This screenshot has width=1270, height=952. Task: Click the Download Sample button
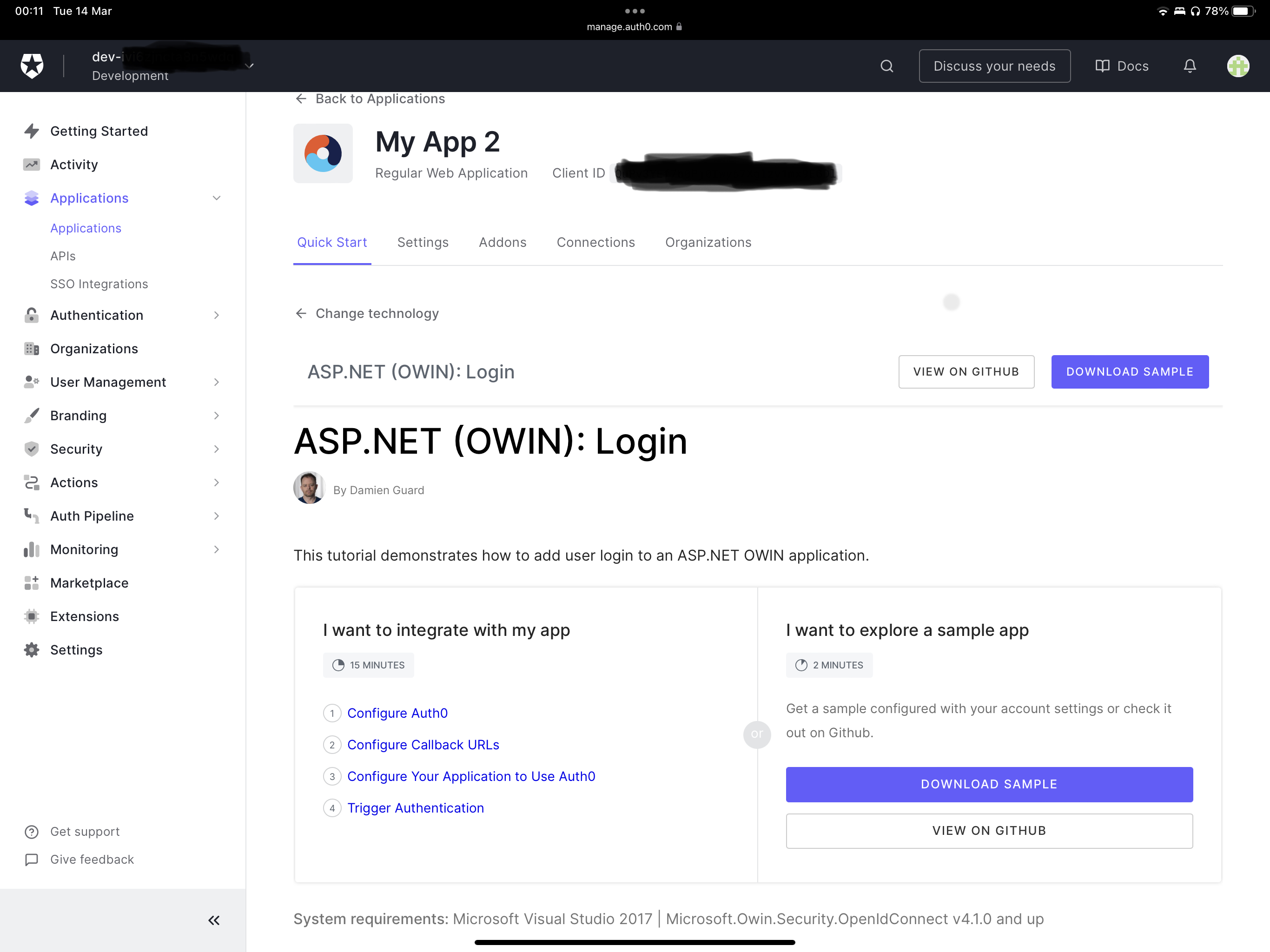(x=1130, y=371)
